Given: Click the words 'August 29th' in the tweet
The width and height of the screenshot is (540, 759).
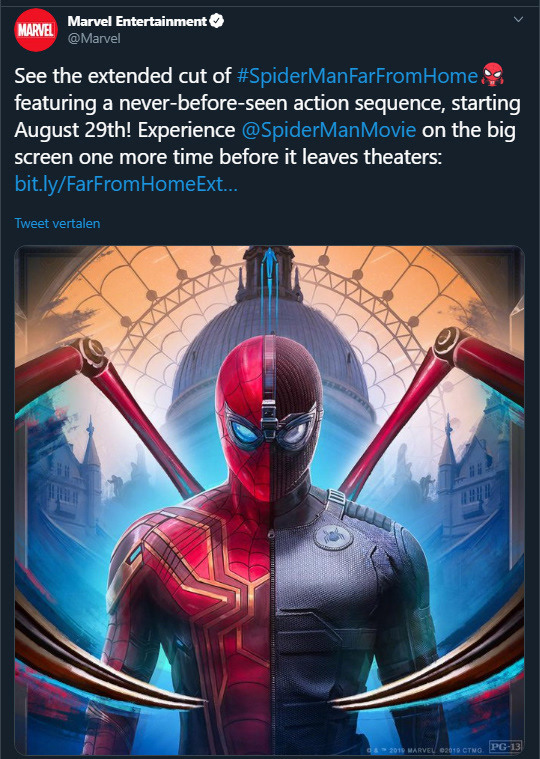Looking at the screenshot, I should [73, 130].
